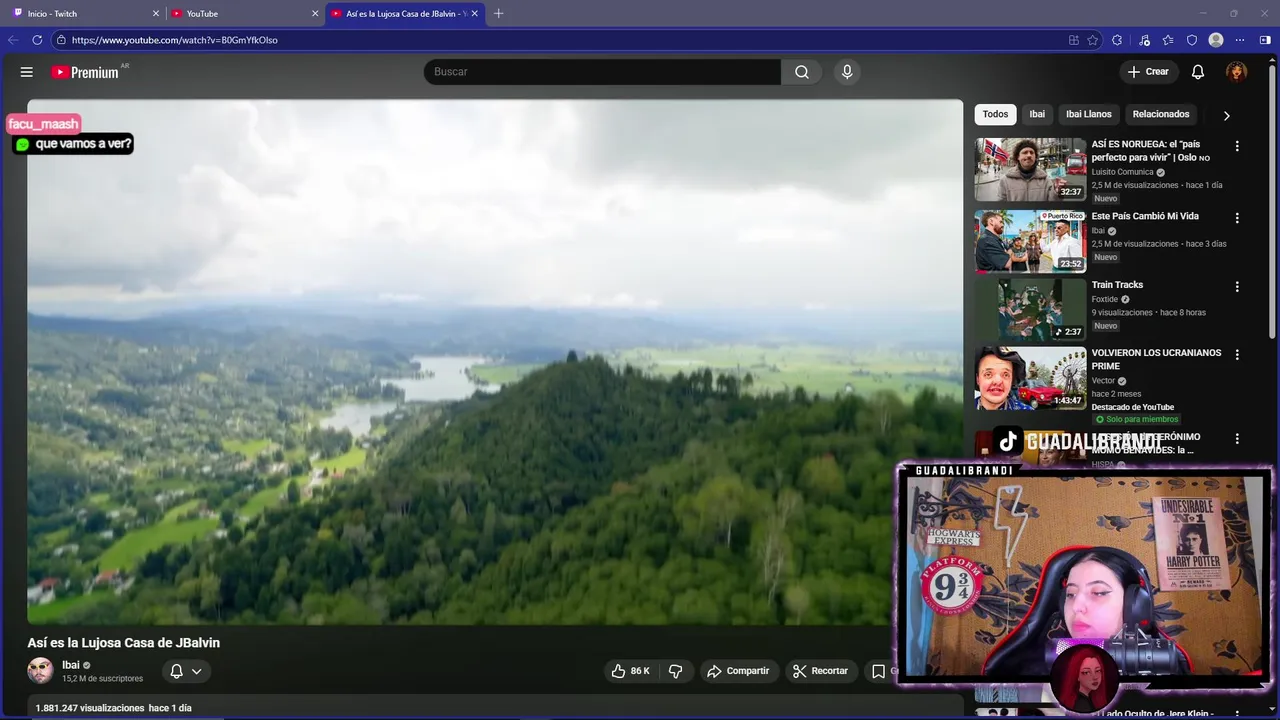Show more filter chips with right arrow

(1227, 115)
